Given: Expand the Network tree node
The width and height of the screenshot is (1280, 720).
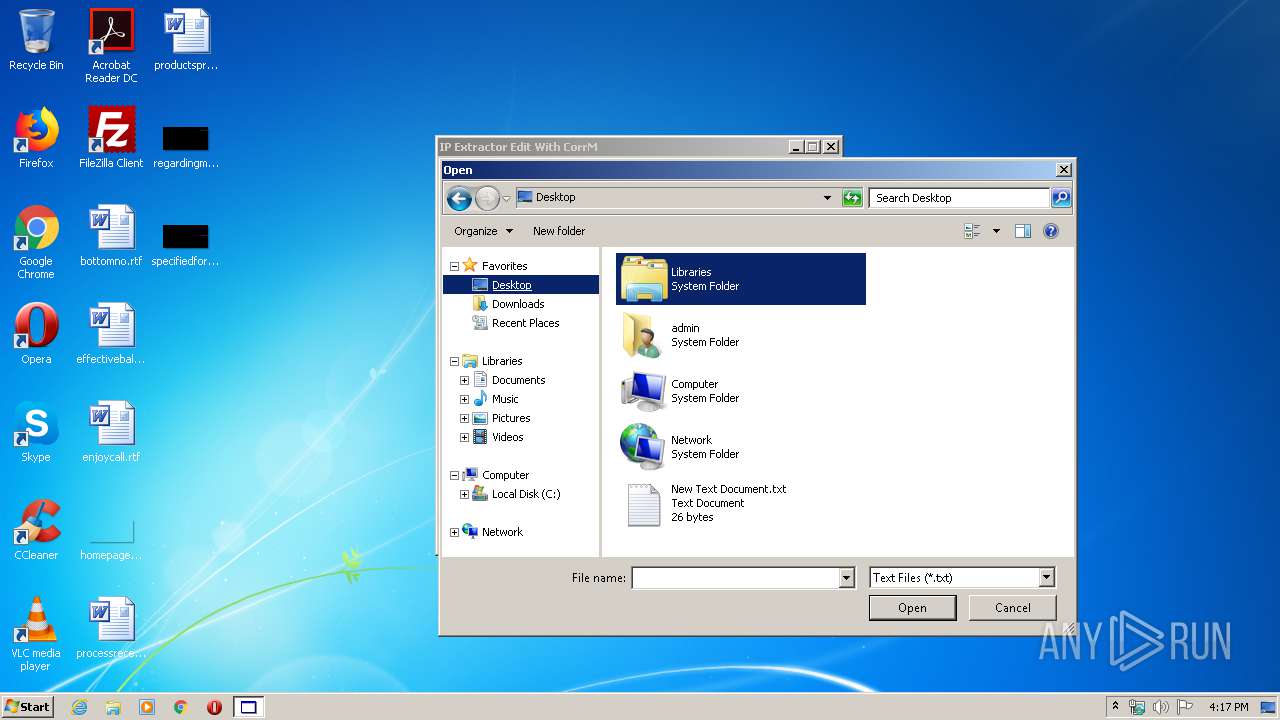Looking at the screenshot, I should 454,532.
